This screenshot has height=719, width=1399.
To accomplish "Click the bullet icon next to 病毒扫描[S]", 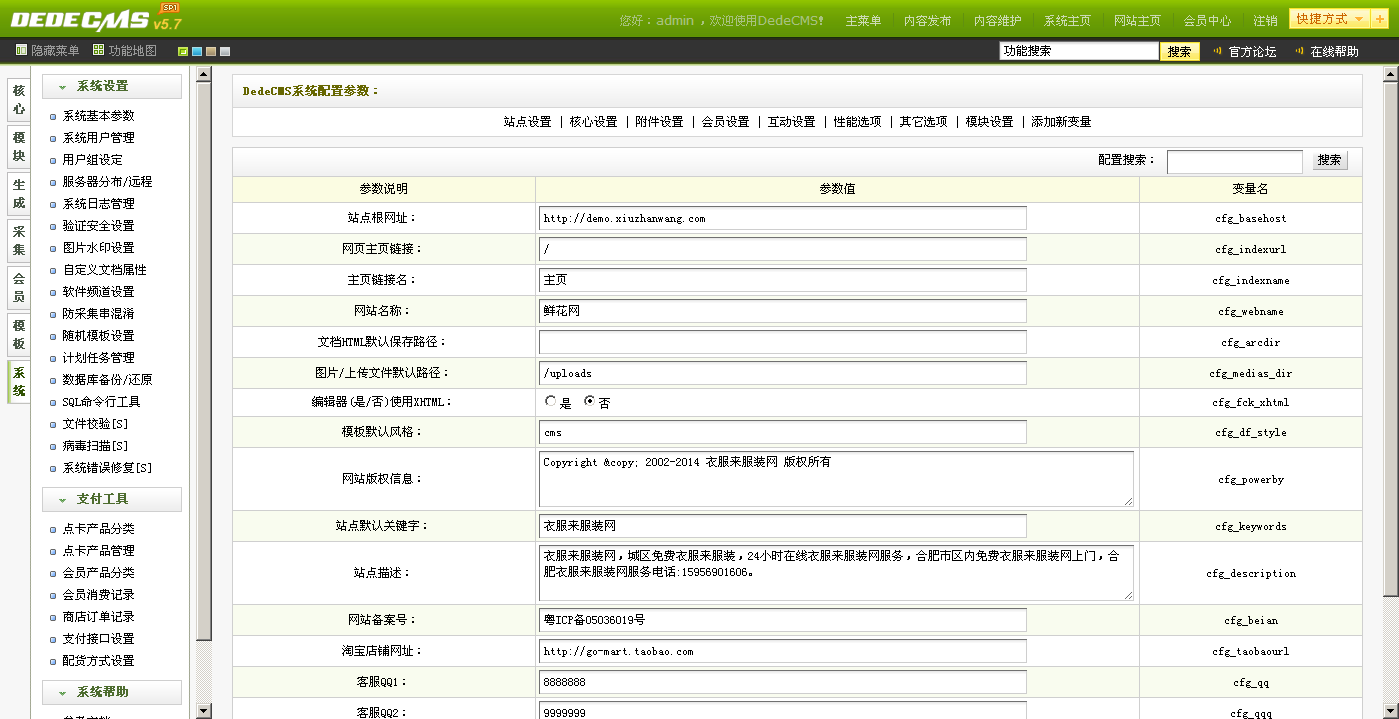I will coord(53,447).
